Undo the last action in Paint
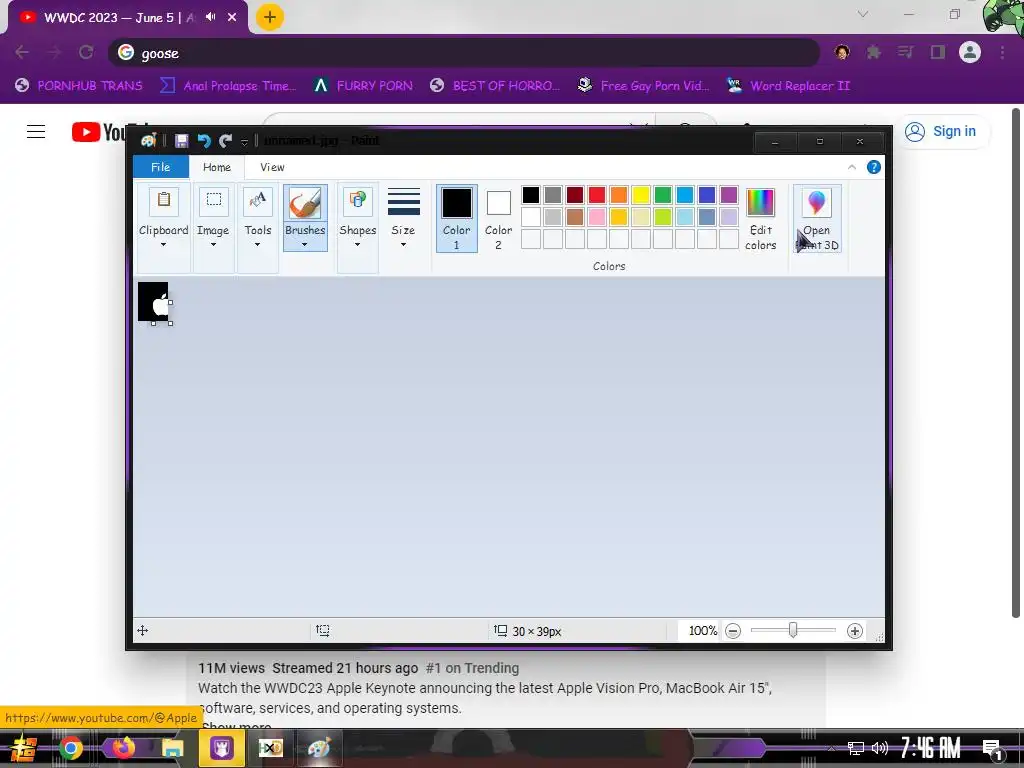Screen dimensions: 1024x768 [x=204, y=140]
